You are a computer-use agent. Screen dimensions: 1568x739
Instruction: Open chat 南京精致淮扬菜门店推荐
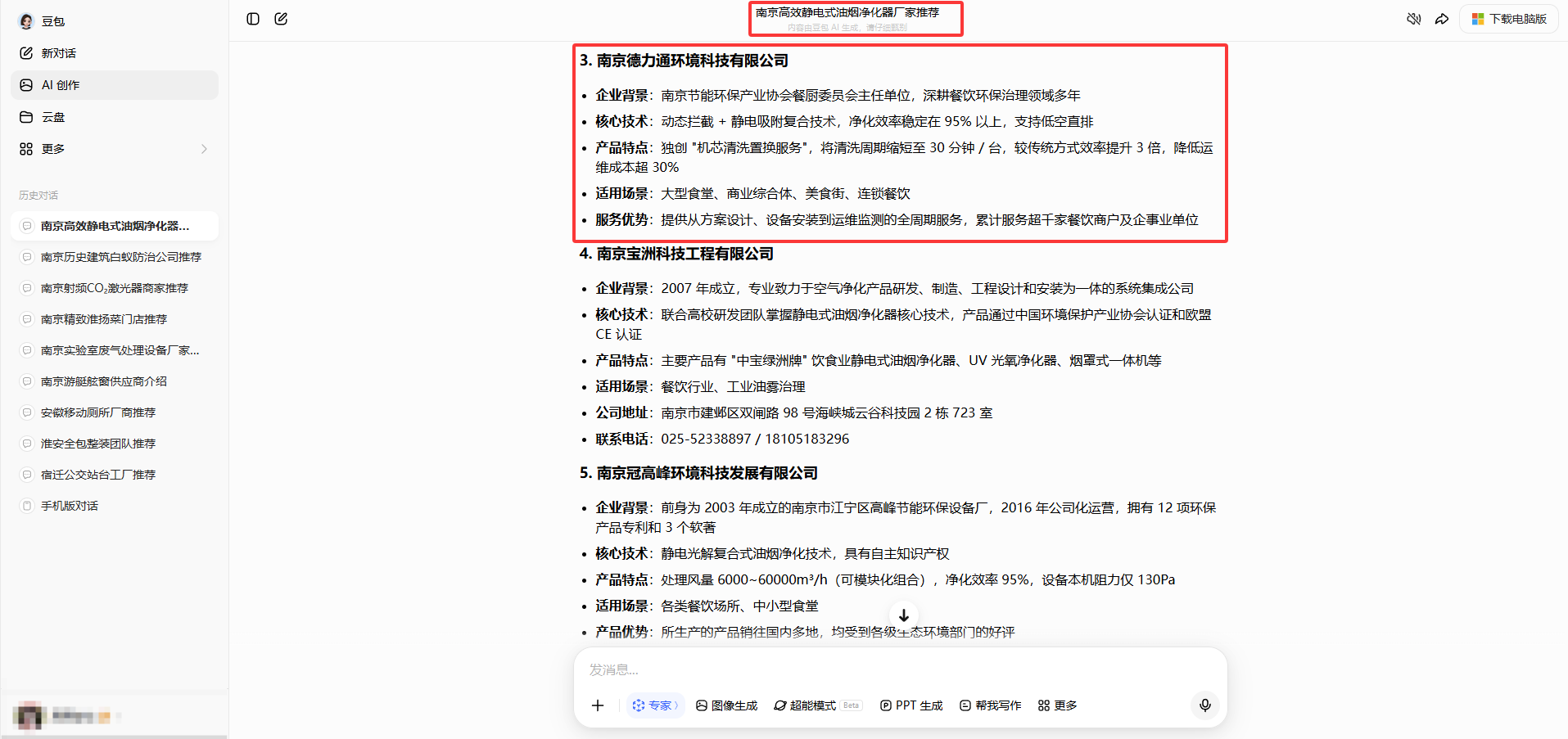point(115,319)
